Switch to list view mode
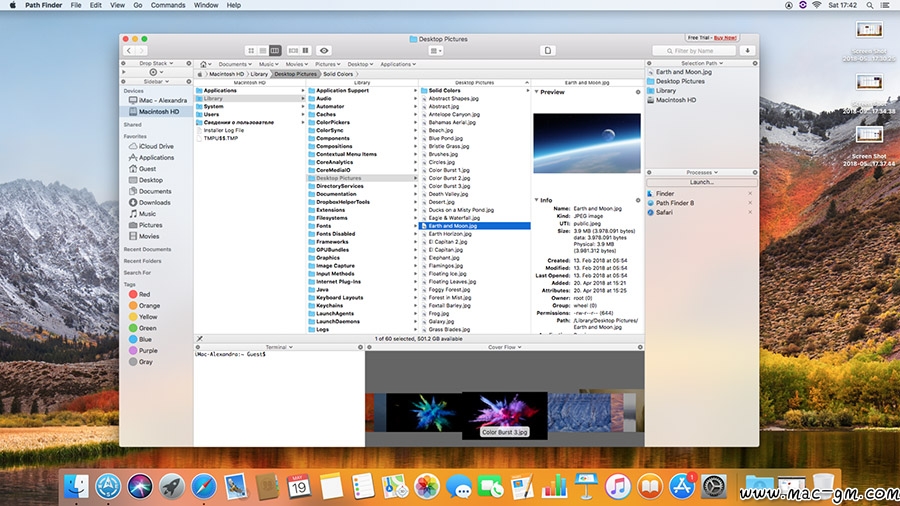 (x=263, y=51)
